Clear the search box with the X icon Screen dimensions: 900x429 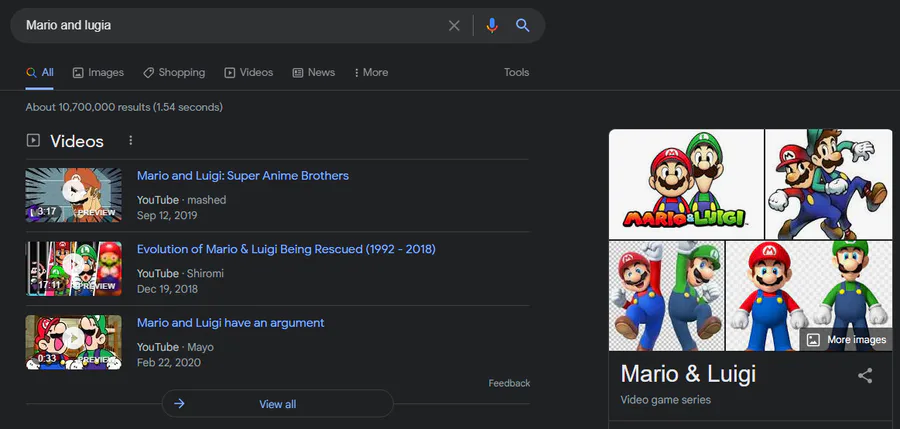[x=454, y=25]
